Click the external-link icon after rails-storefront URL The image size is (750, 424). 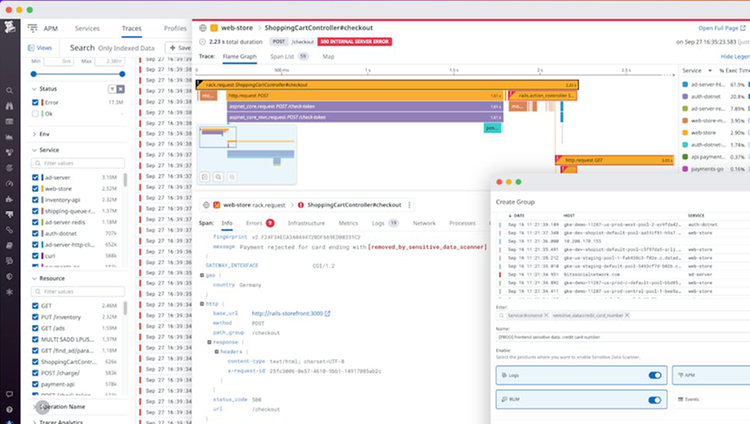coord(328,313)
